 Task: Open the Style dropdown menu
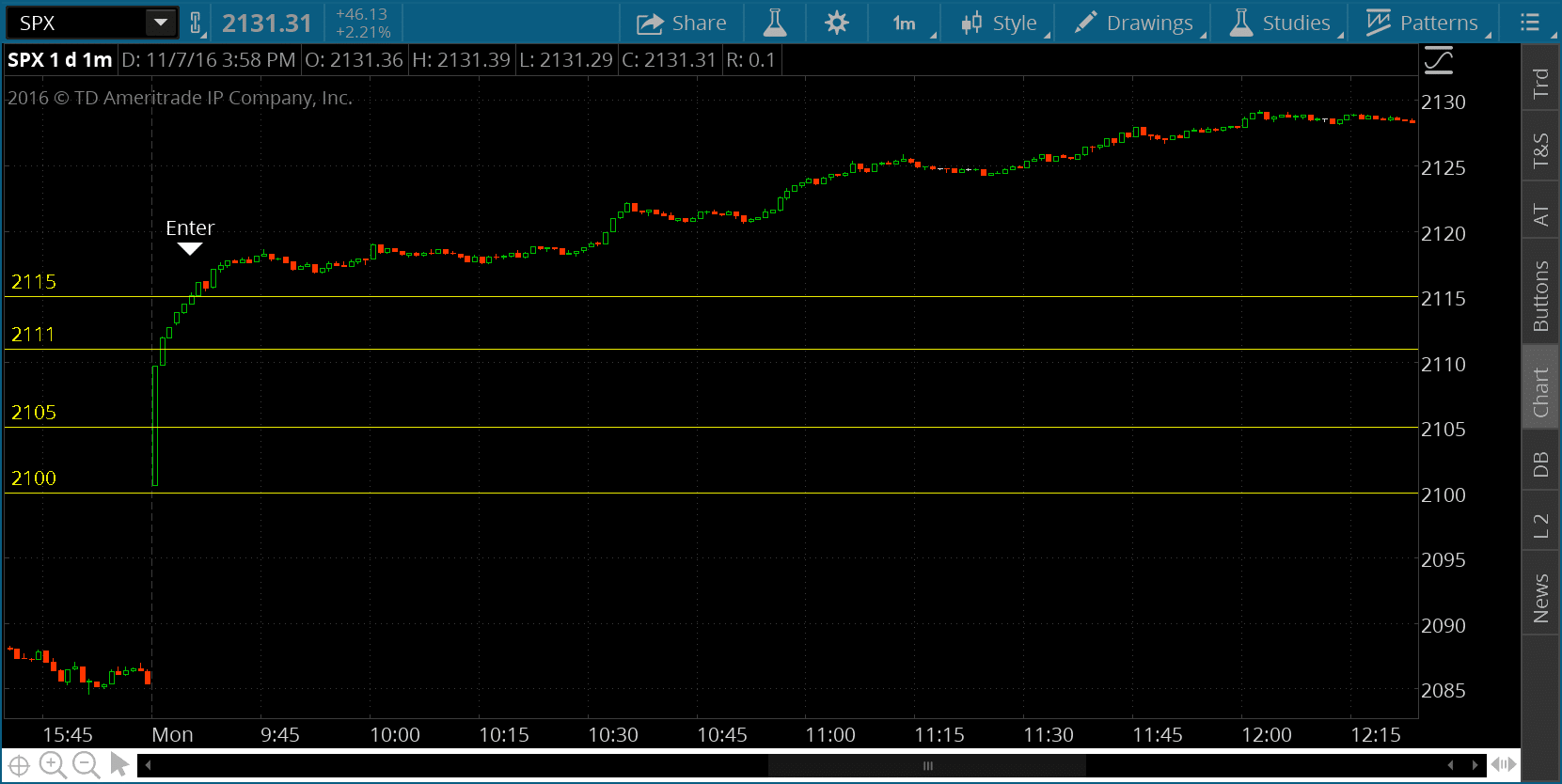(999, 23)
